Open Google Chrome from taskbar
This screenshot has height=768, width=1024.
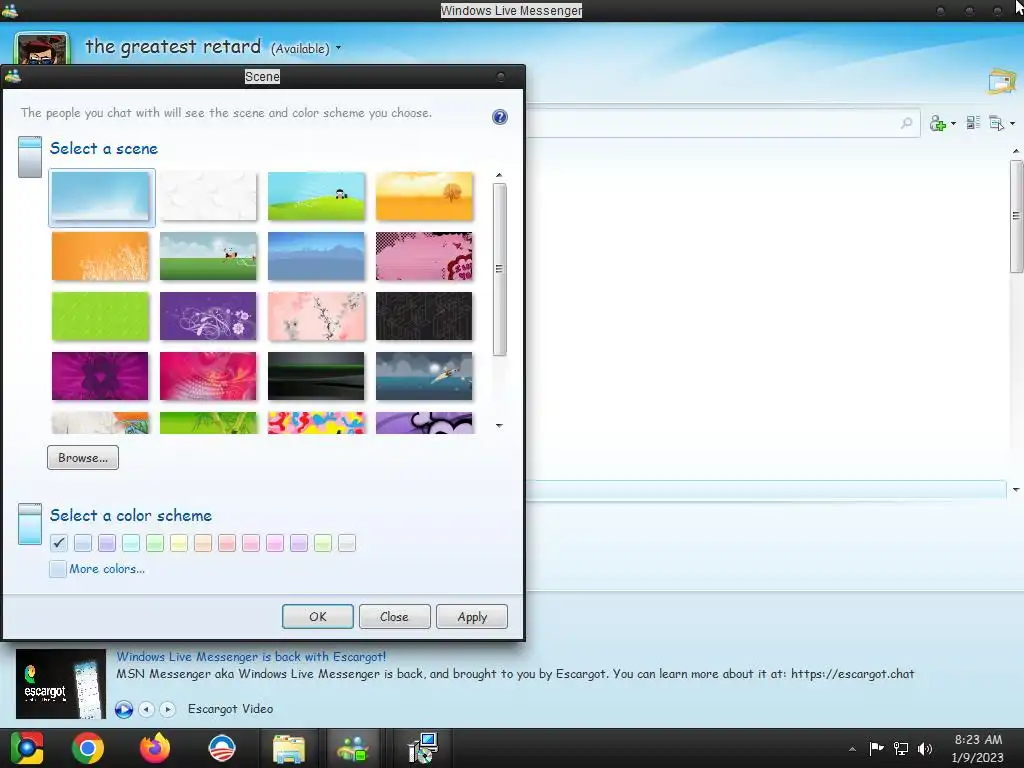click(88, 748)
